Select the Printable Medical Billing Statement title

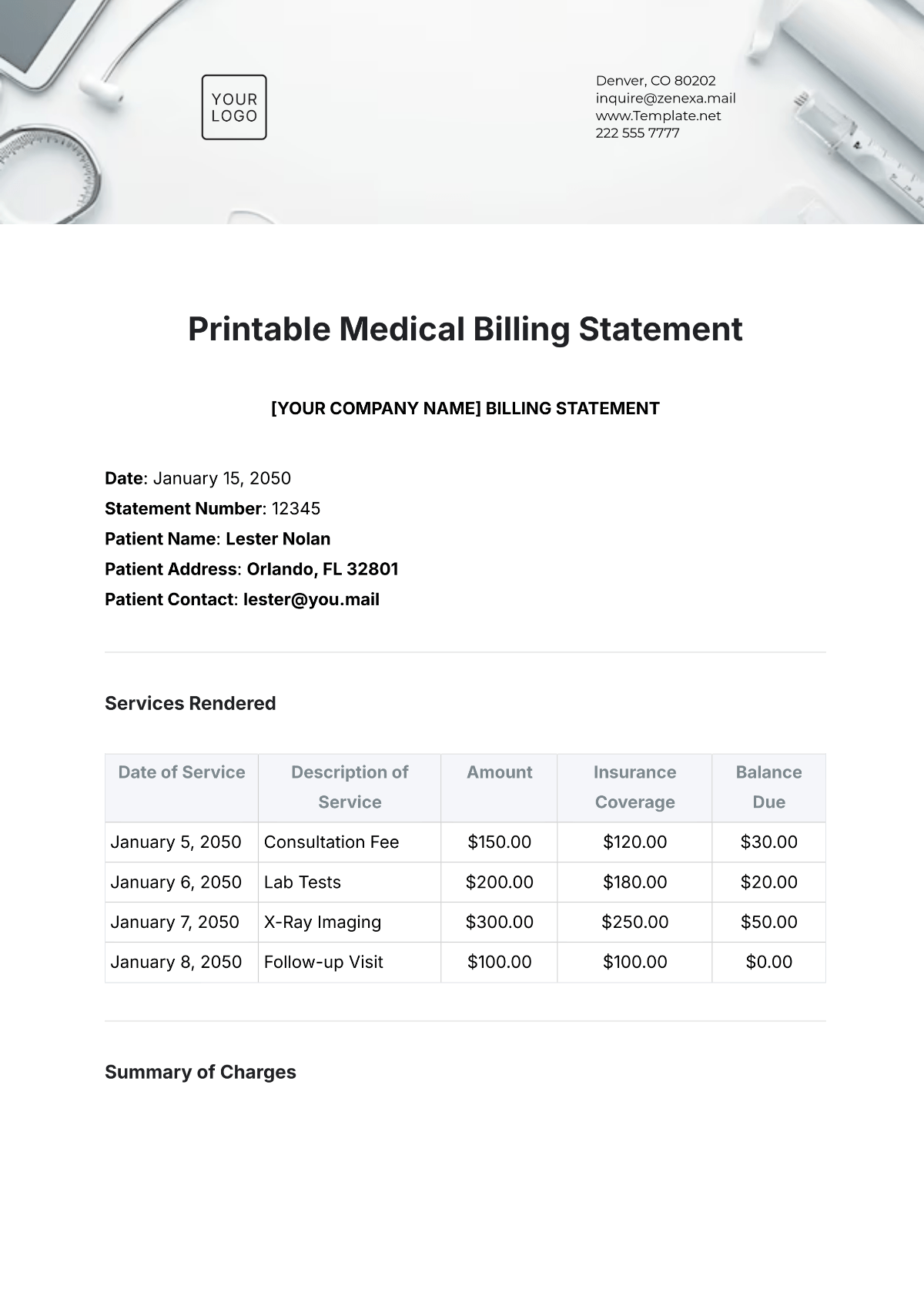pyautogui.click(x=465, y=329)
